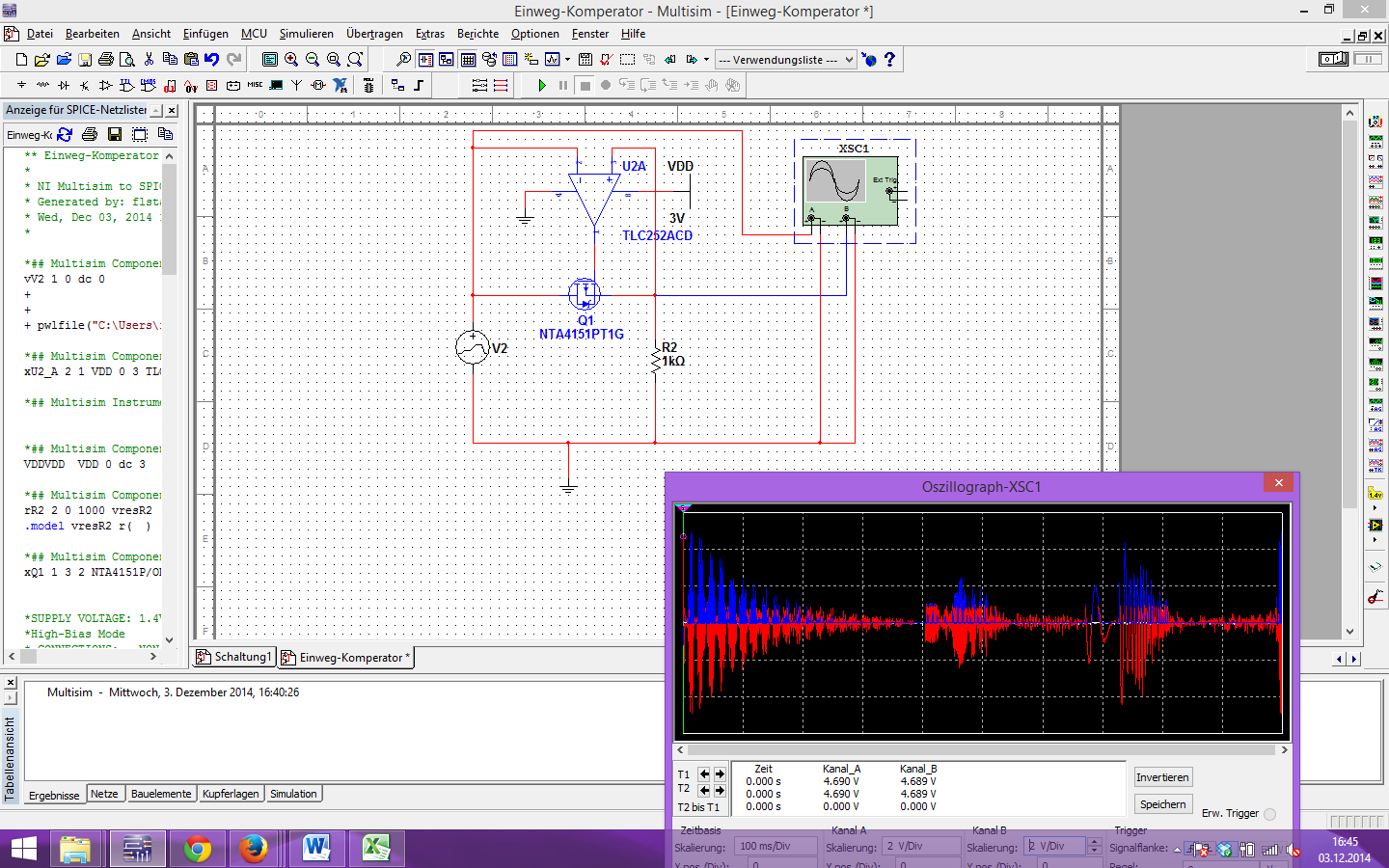
Task: Open the Bearbeiten menu
Action: pos(93,34)
